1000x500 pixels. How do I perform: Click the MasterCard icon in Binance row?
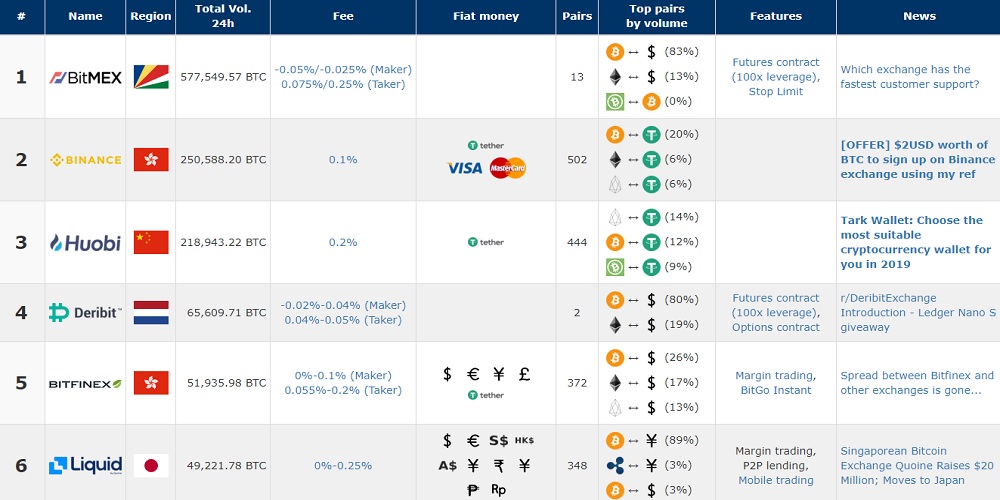click(x=508, y=169)
